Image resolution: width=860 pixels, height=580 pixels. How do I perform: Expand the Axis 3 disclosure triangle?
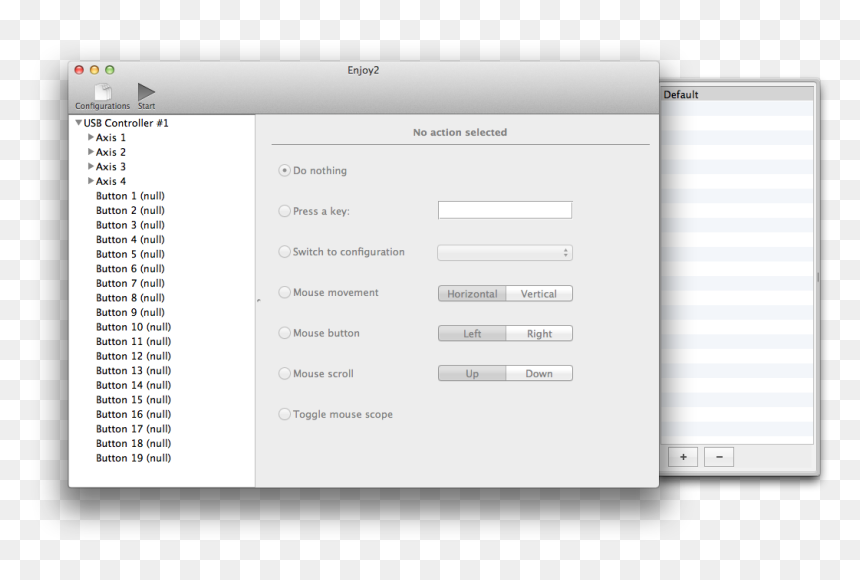(x=90, y=166)
